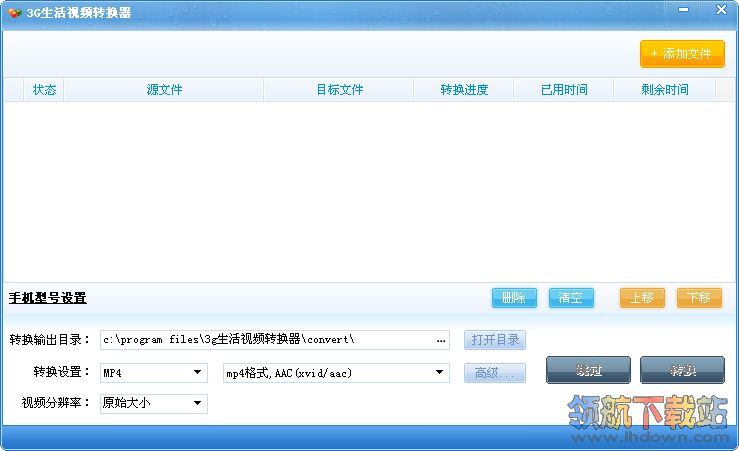Click the 视频分辨率： label
The width and height of the screenshot is (739, 451).
click(56, 403)
